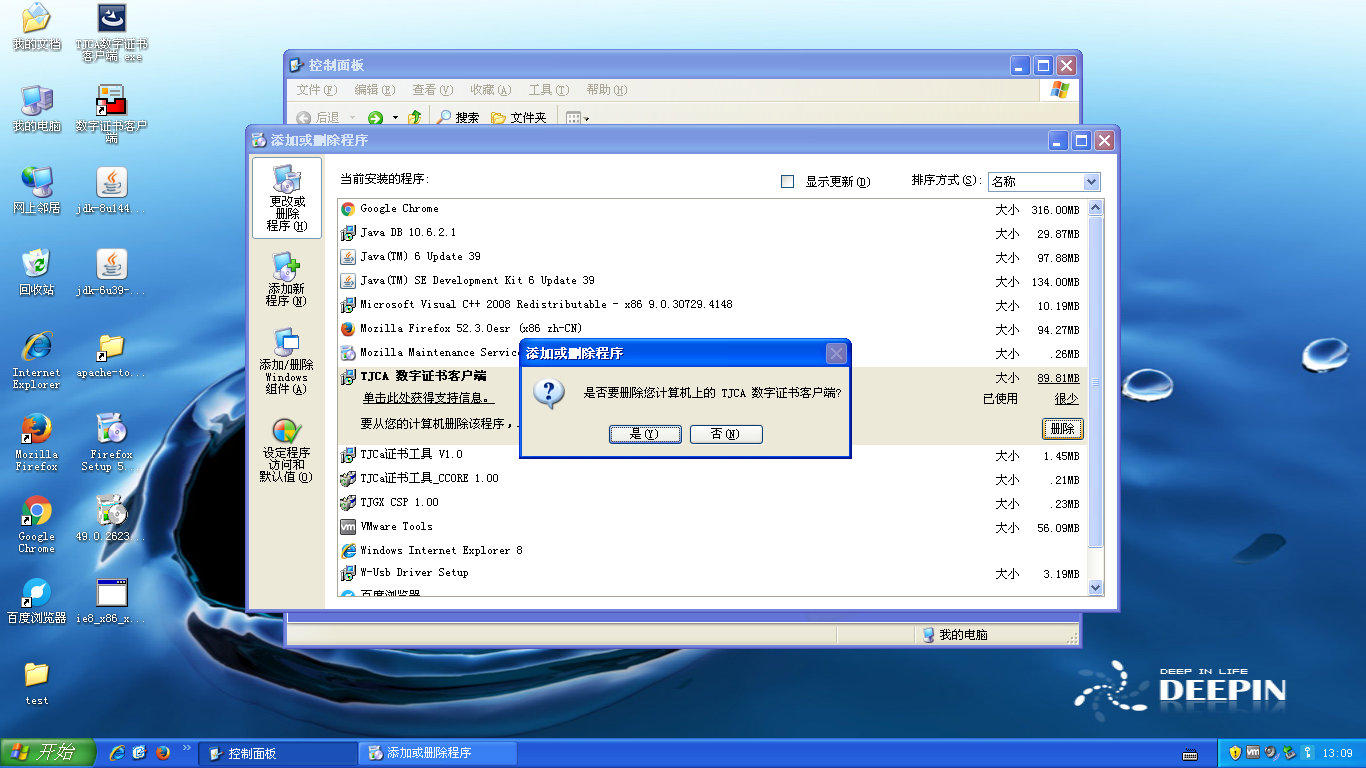Open 网上邻居 desktop icon

pyautogui.click(x=37, y=190)
